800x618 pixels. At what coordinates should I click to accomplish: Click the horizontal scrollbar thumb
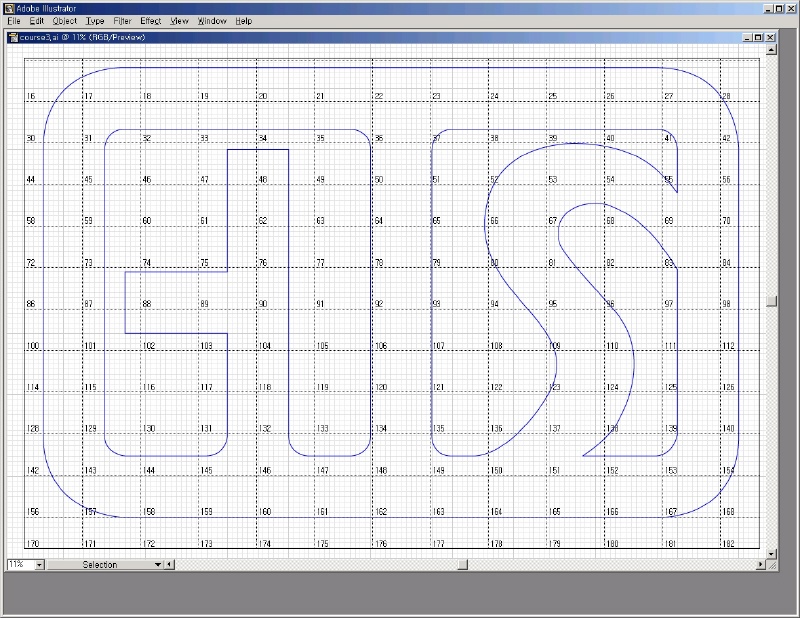coord(463,564)
